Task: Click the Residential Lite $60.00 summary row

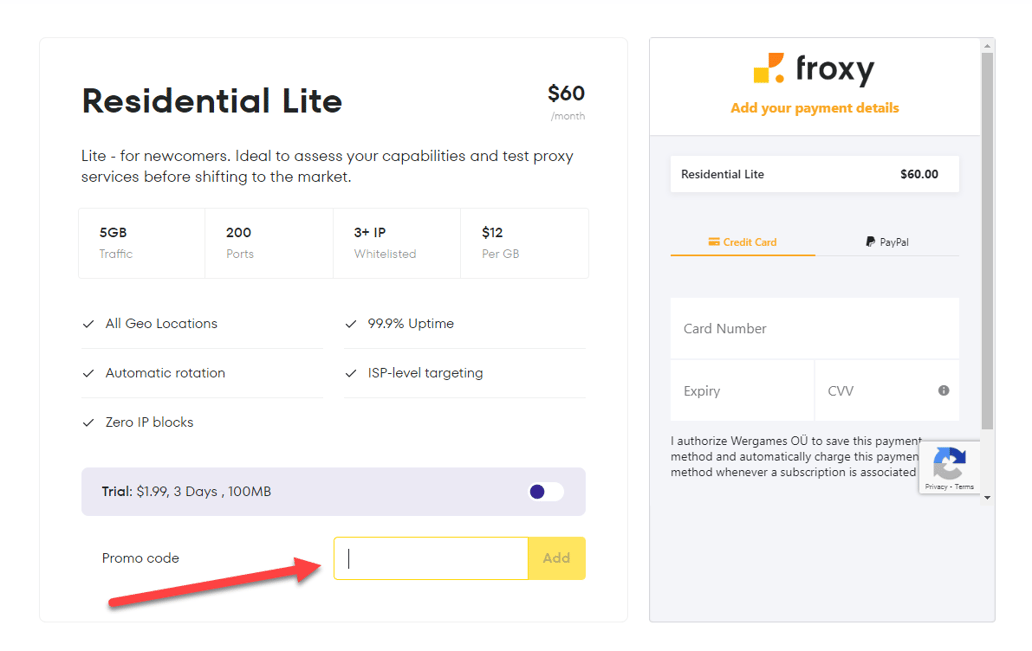Action: pyautogui.click(x=814, y=174)
